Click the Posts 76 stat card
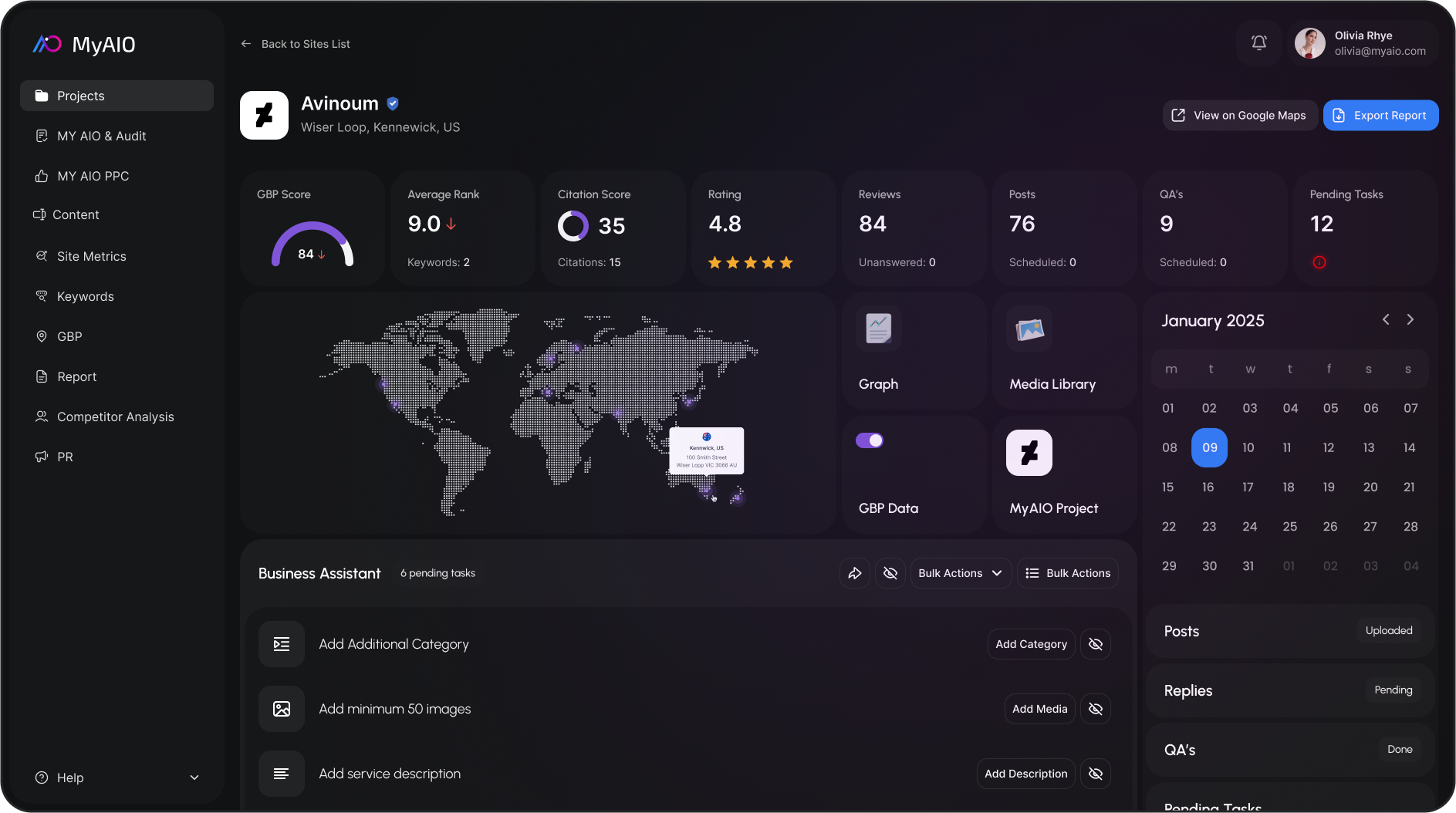 coord(1065,228)
